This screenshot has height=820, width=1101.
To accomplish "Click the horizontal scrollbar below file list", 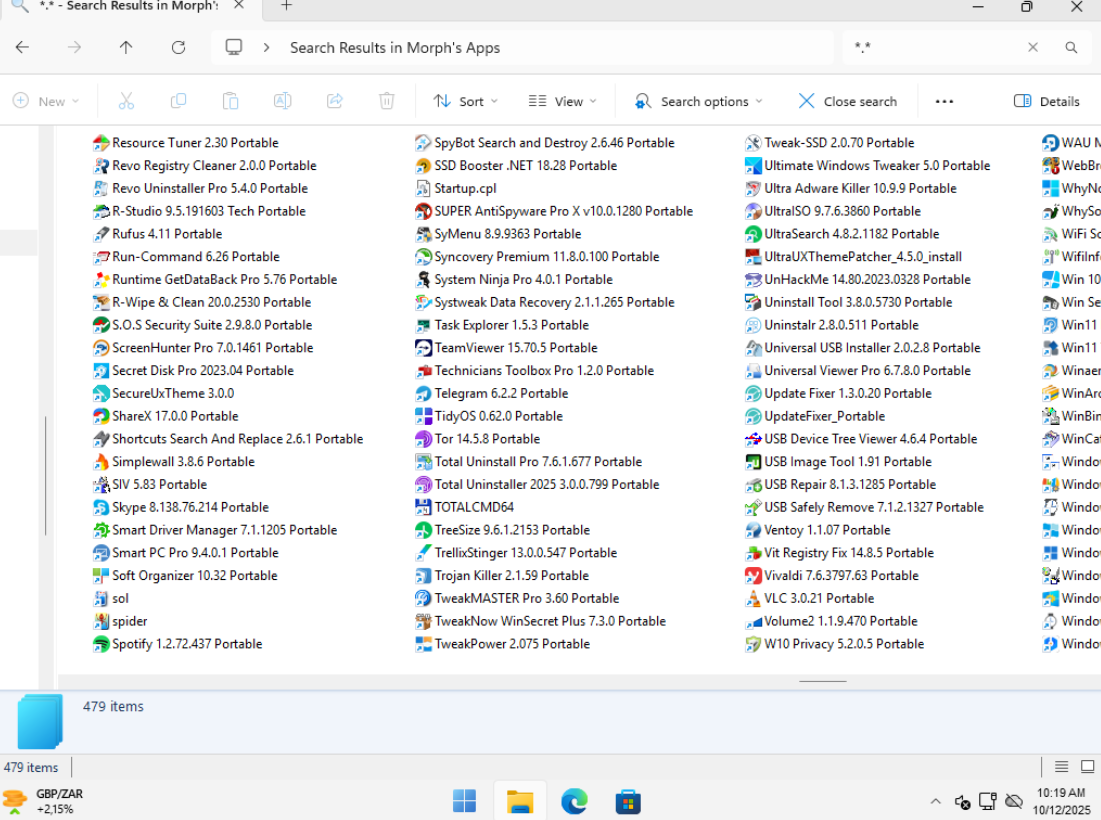I will coord(823,681).
